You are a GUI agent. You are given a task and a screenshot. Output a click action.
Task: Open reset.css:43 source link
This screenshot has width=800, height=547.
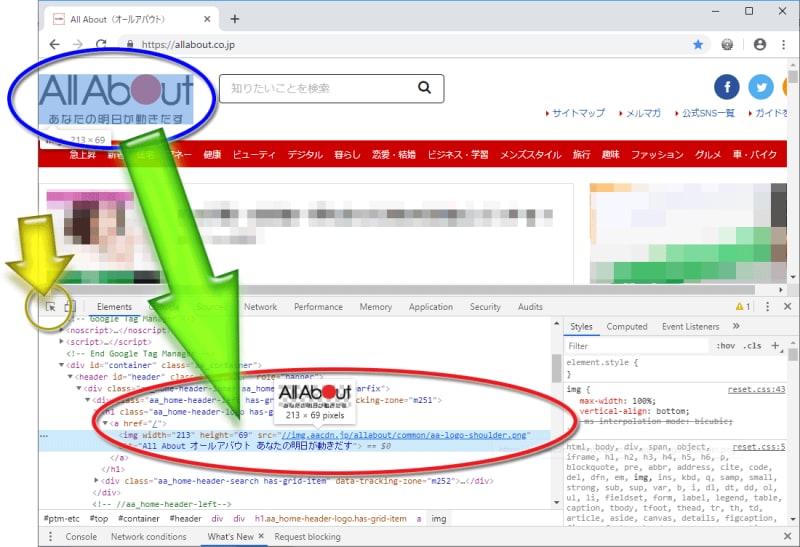(756, 389)
